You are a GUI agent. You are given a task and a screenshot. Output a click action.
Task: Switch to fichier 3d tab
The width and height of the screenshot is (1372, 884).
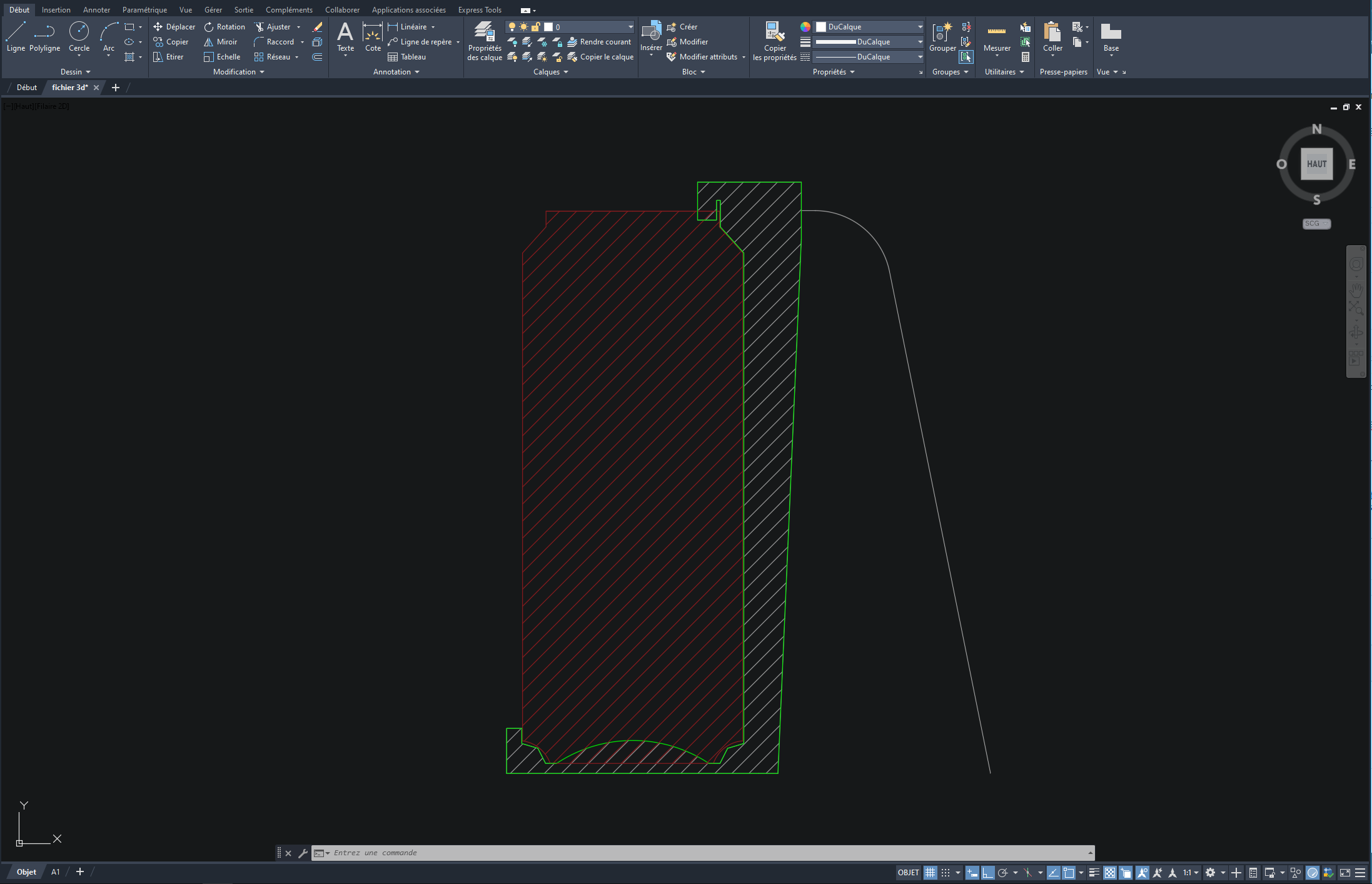pyautogui.click(x=72, y=87)
